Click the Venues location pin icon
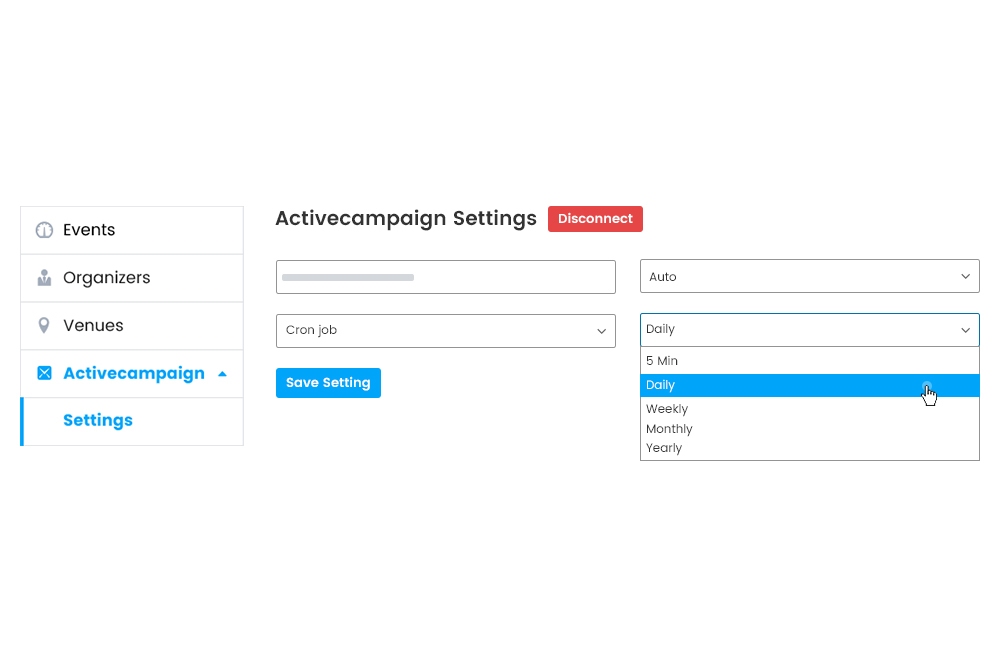Image resolution: width=1000 pixels, height=667 pixels. (x=44, y=325)
